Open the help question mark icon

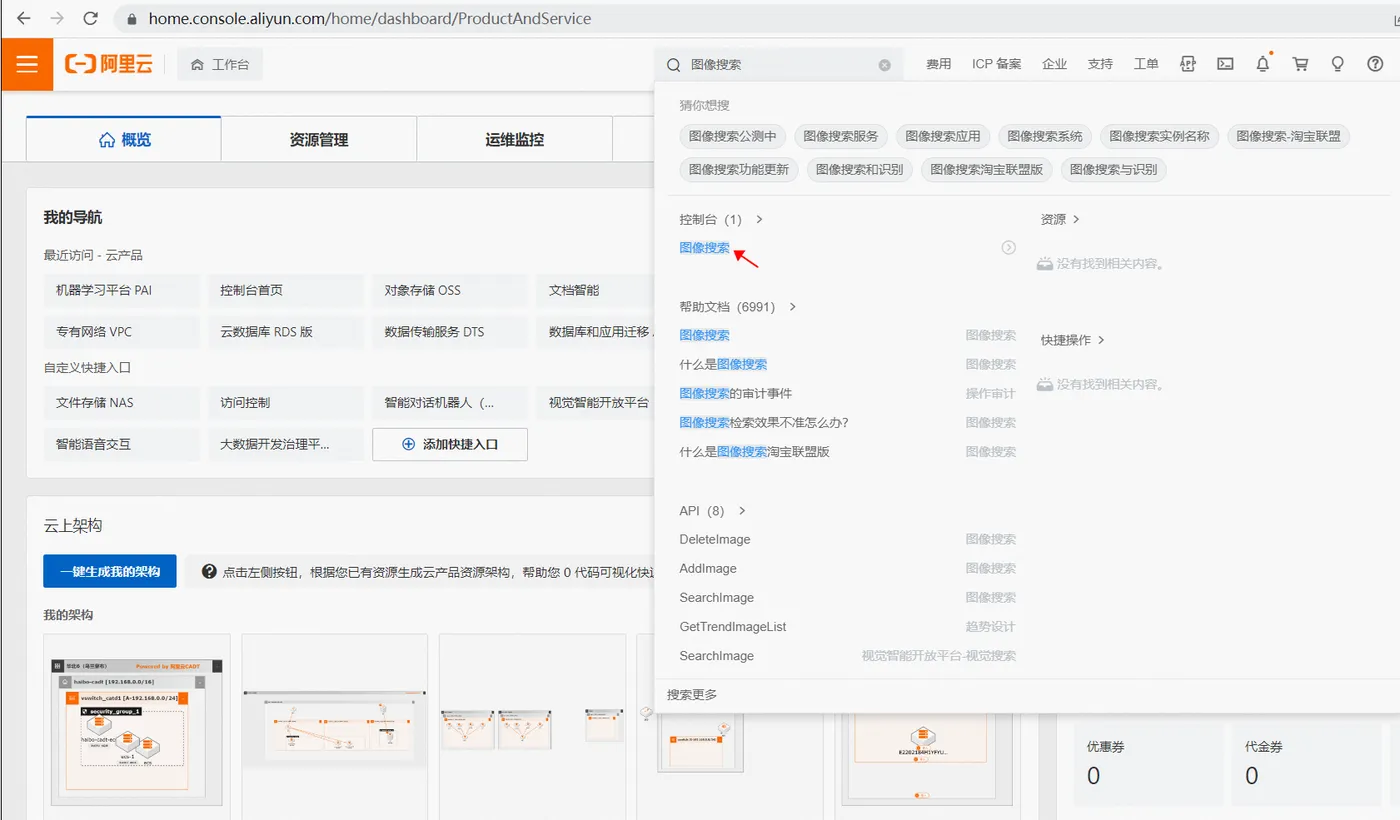point(1375,64)
